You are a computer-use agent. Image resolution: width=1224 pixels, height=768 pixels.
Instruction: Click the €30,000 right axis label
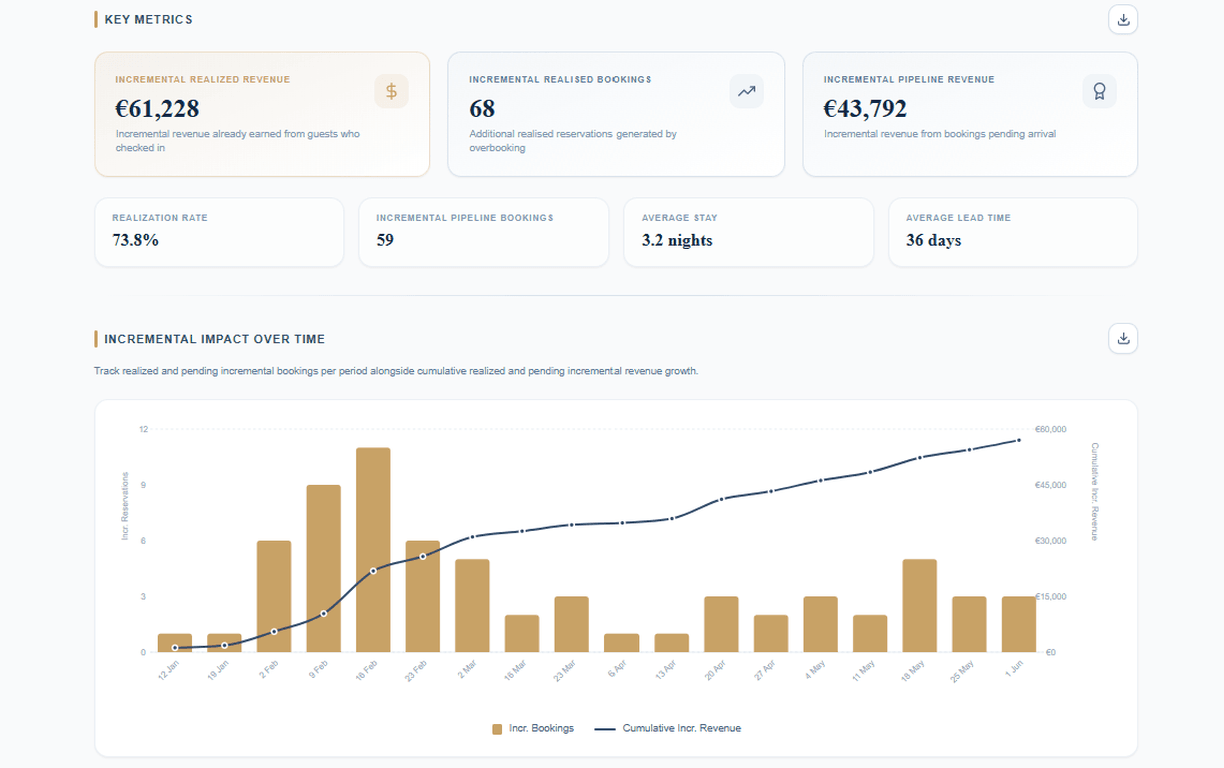click(1050, 541)
